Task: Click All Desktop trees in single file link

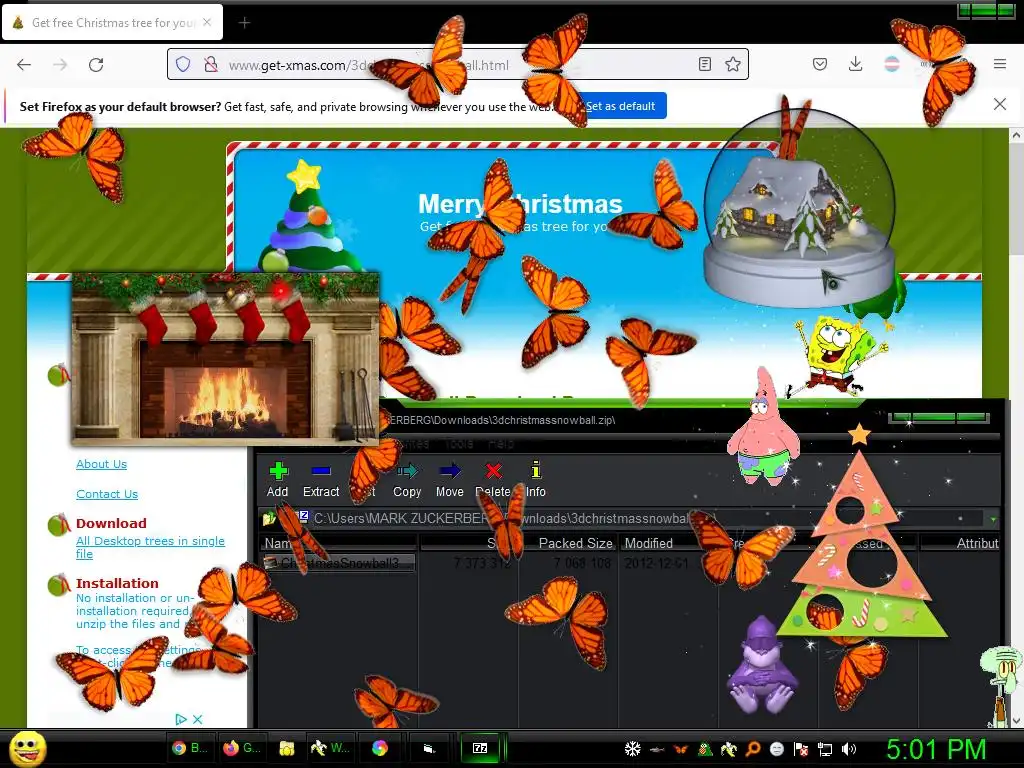Action: (x=150, y=547)
